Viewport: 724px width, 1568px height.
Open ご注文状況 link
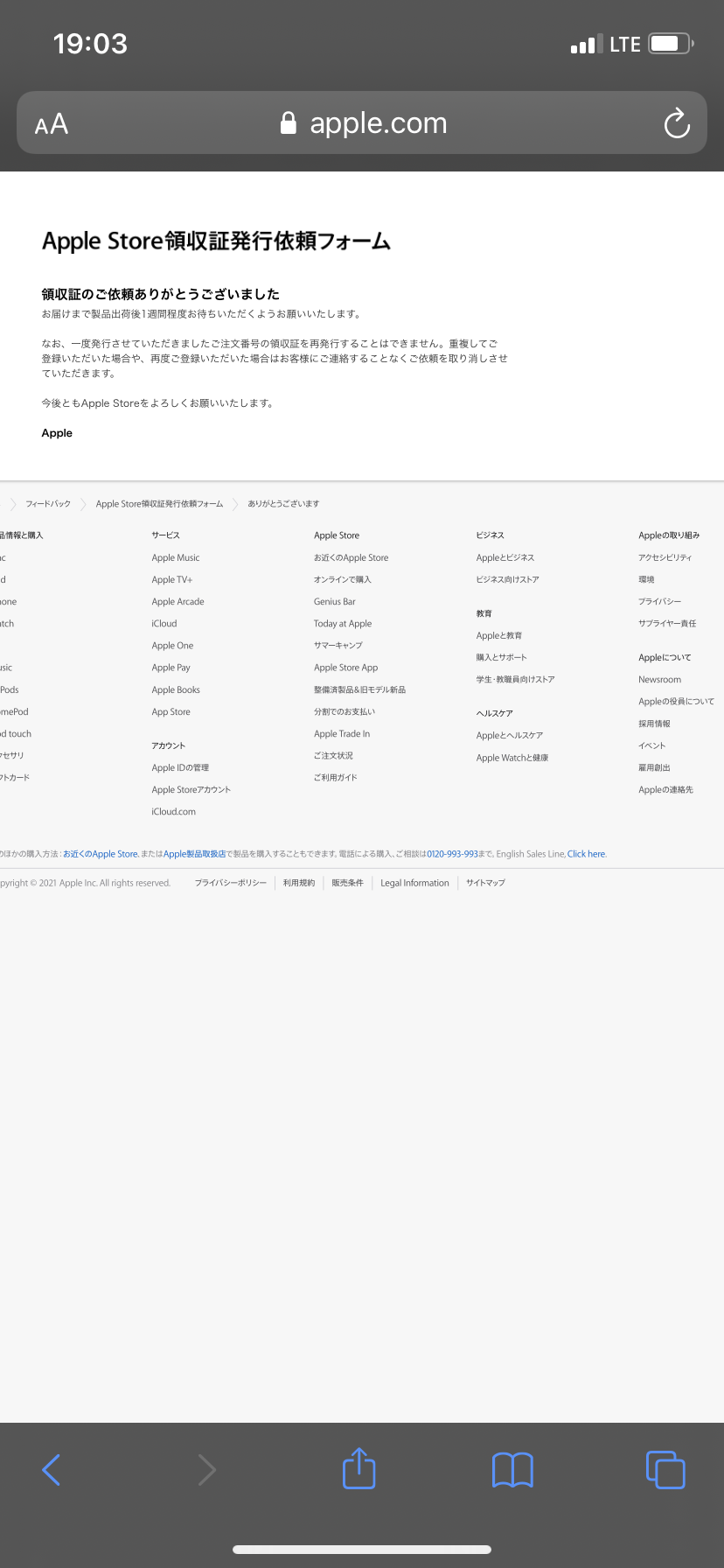[x=333, y=756]
